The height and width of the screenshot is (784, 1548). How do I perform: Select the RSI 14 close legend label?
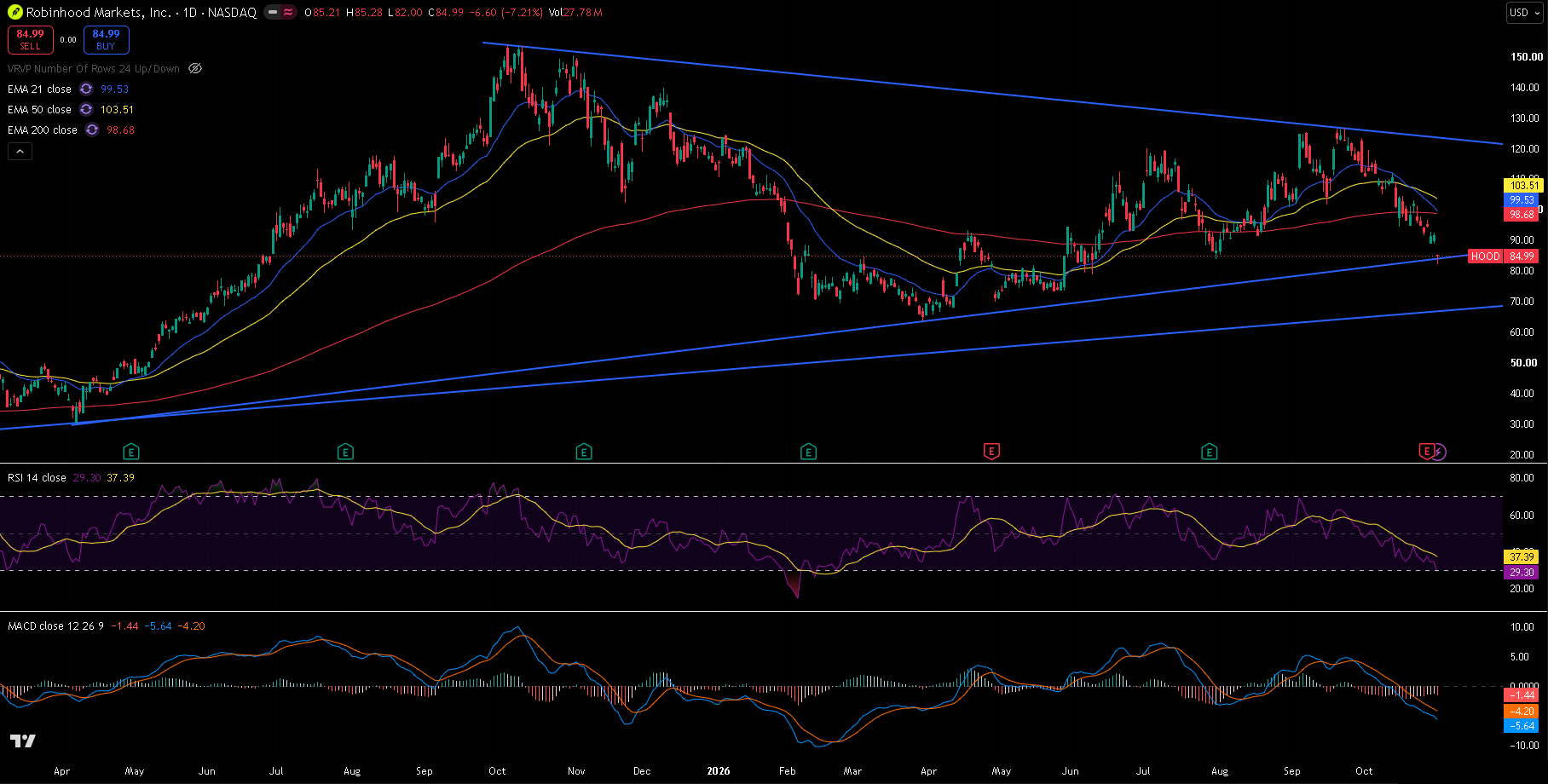pyautogui.click(x=37, y=477)
